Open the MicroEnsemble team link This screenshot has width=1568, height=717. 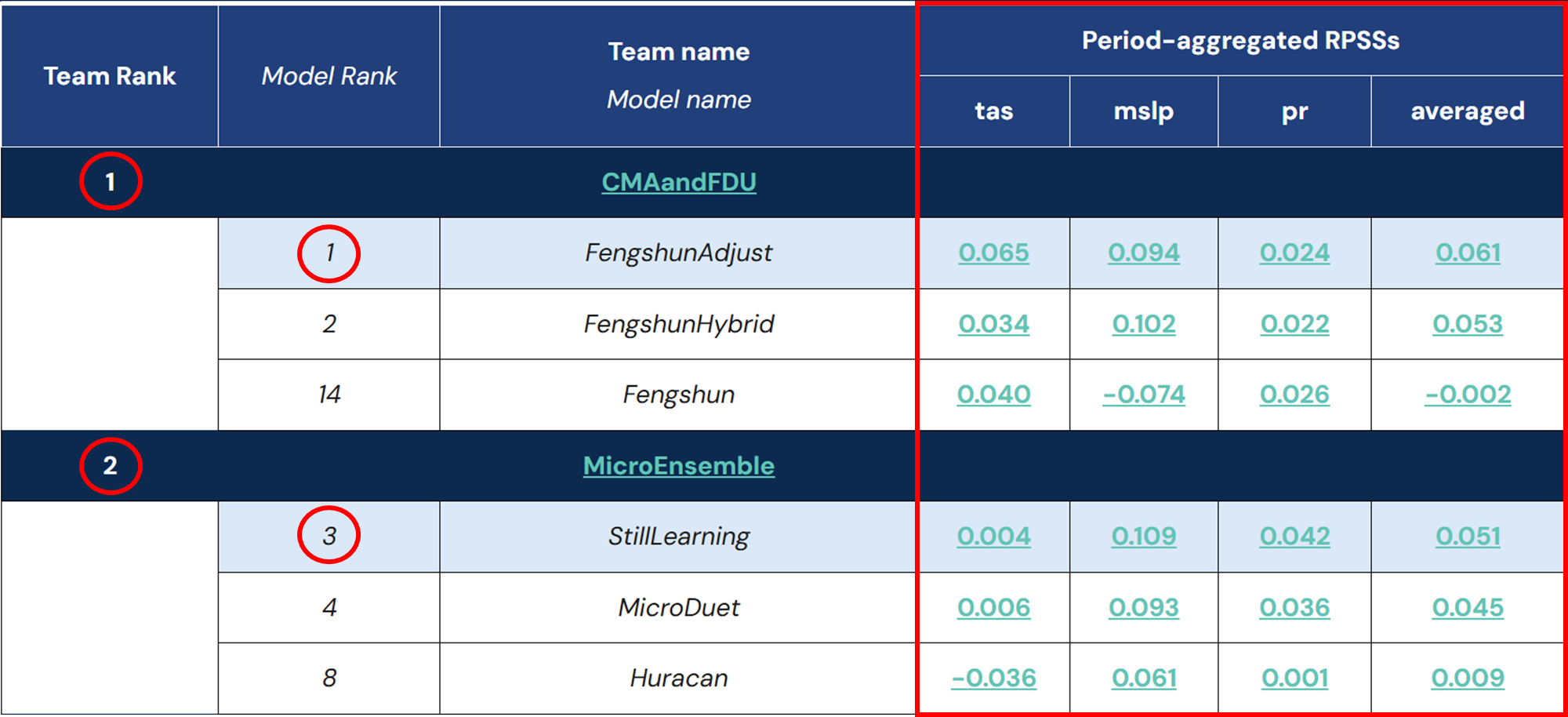[679, 466]
